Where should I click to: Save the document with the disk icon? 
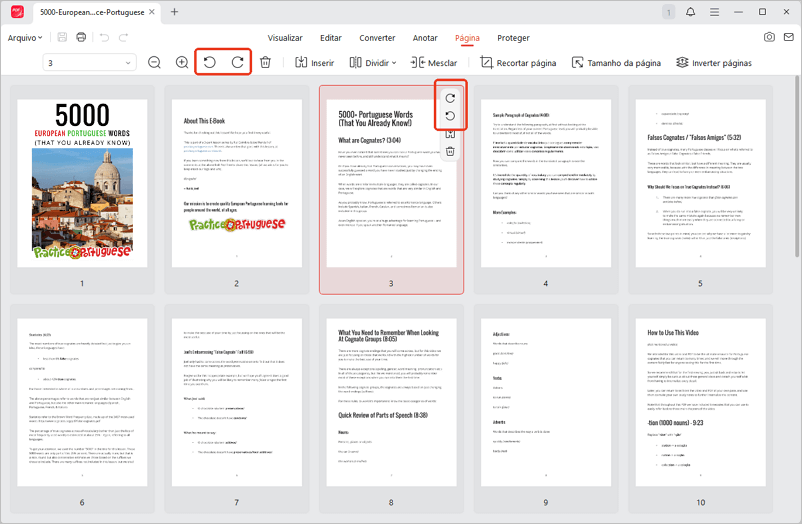pos(62,37)
